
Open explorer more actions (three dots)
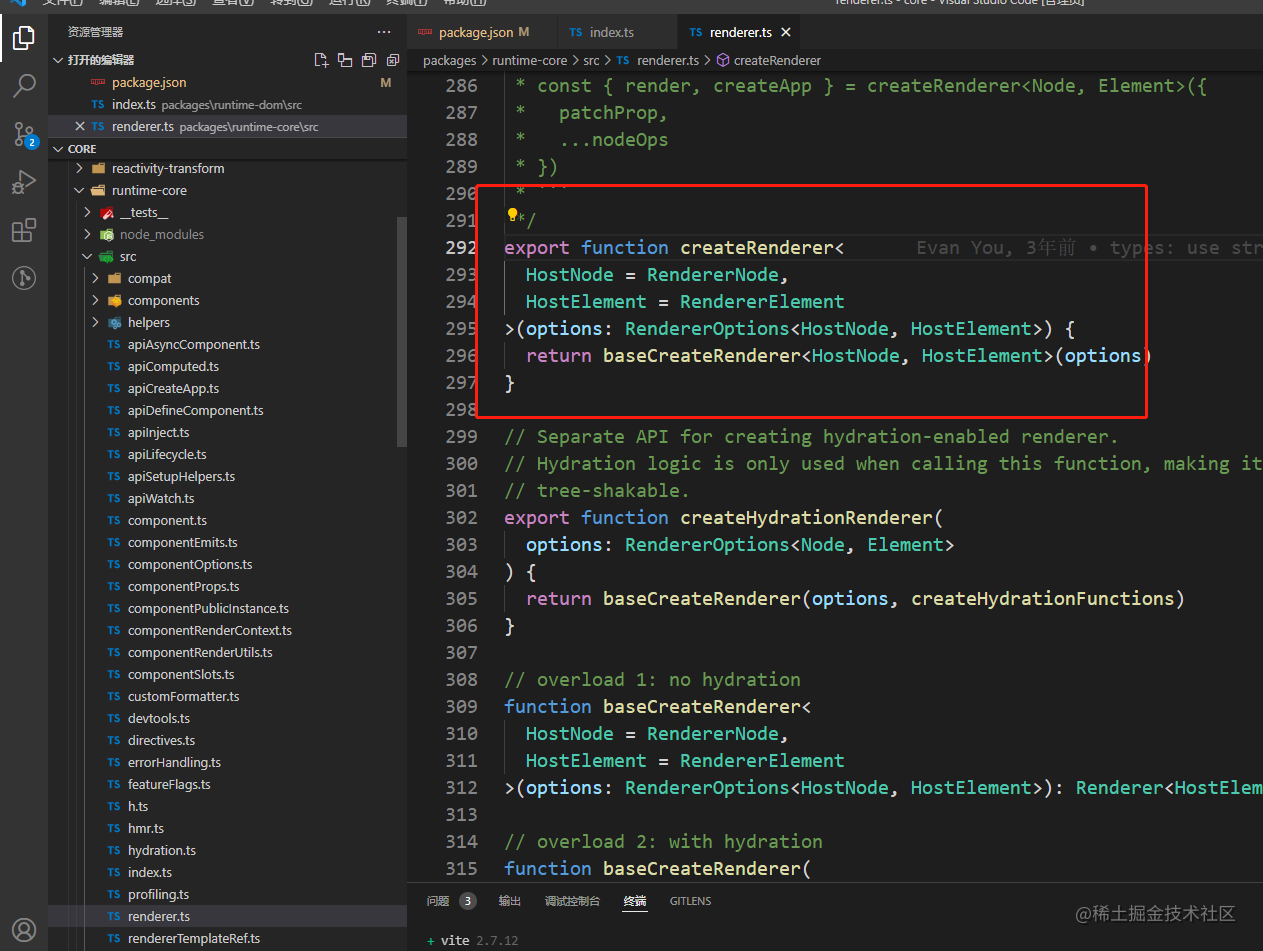[x=384, y=32]
